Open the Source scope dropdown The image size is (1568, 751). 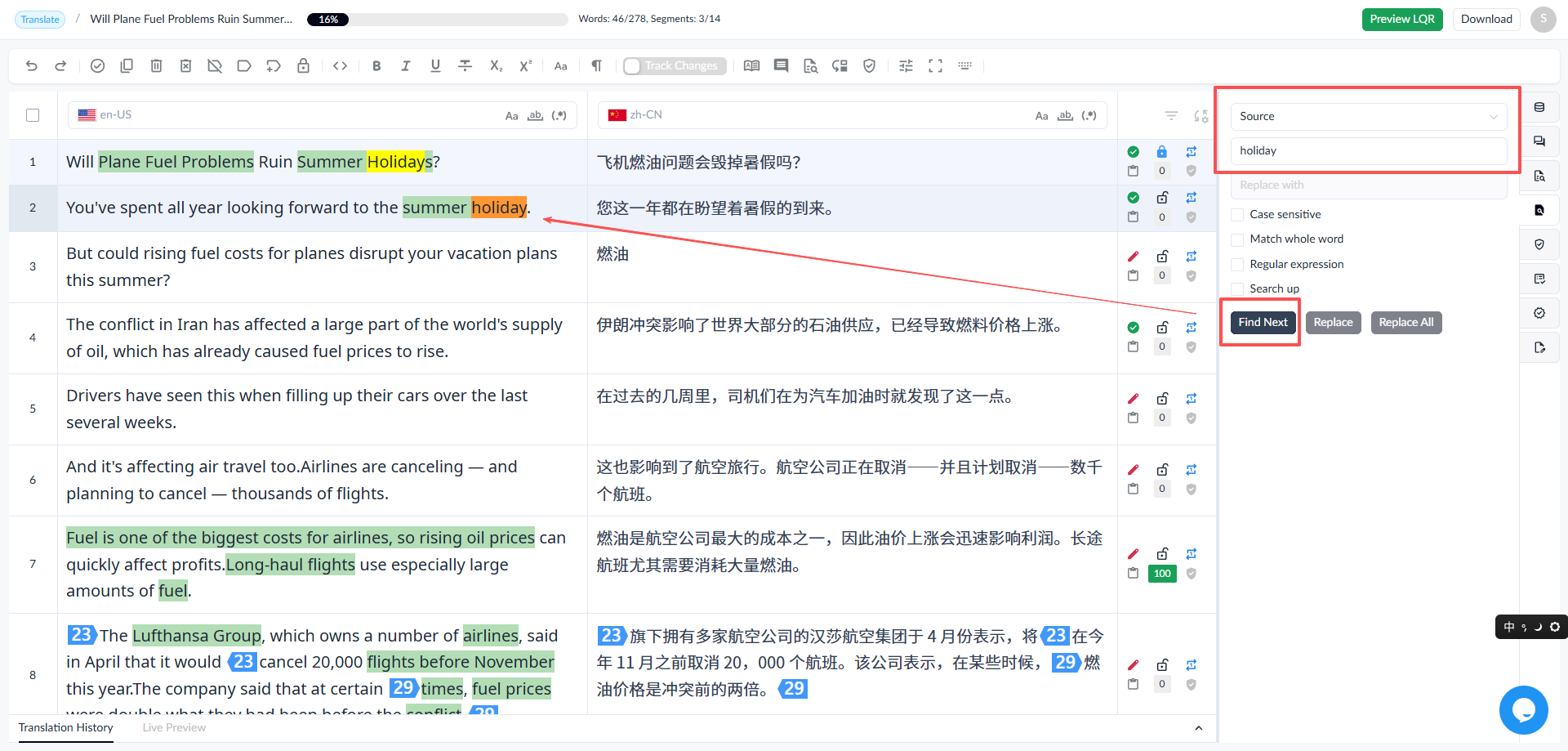click(x=1369, y=117)
